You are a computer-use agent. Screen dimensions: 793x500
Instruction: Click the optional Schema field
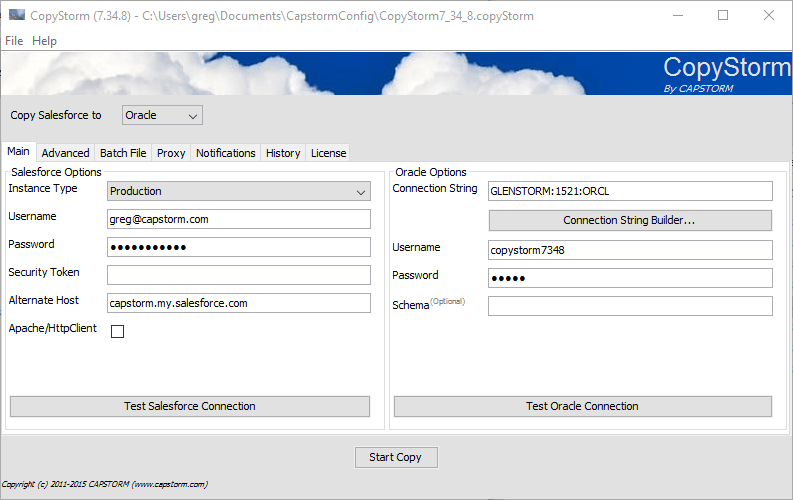[x=630, y=306]
